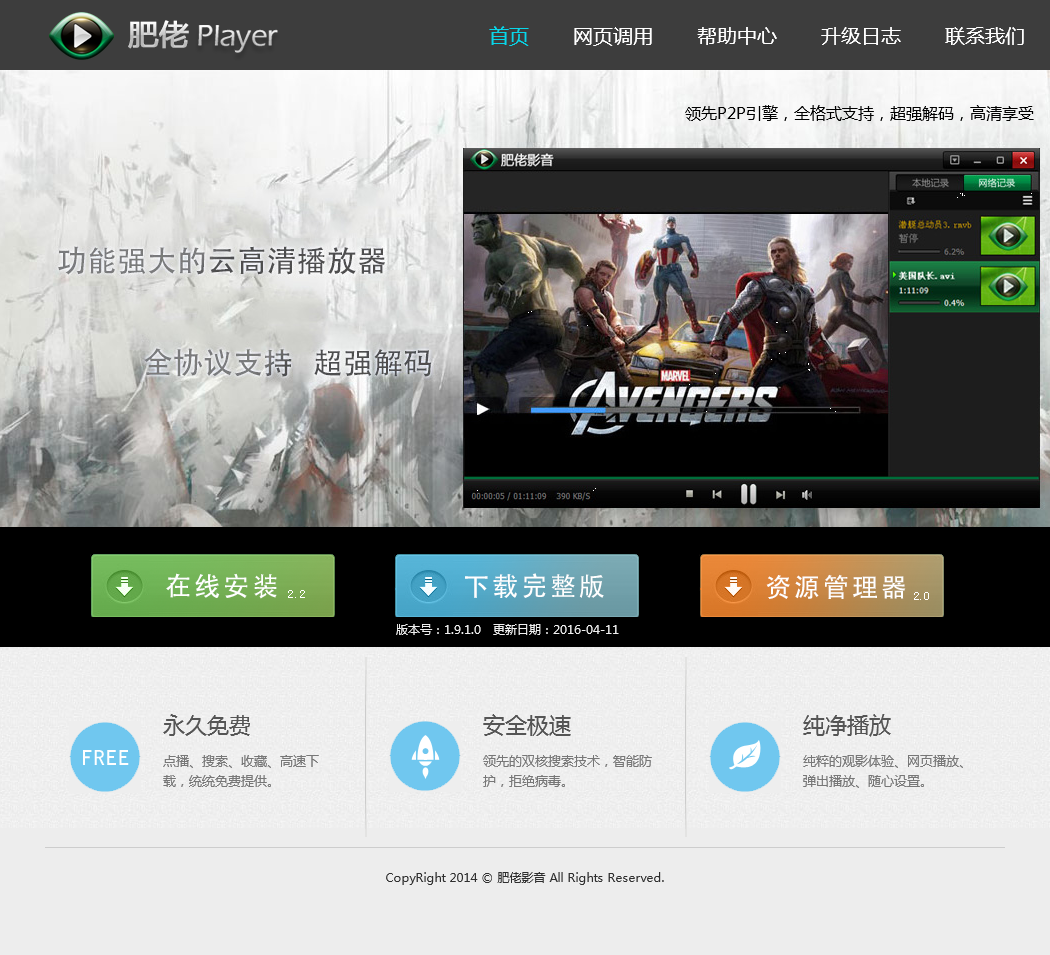1050x955 pixels.
Task: Seek using the blue video progress bar
Action: [x=695, y=410]
